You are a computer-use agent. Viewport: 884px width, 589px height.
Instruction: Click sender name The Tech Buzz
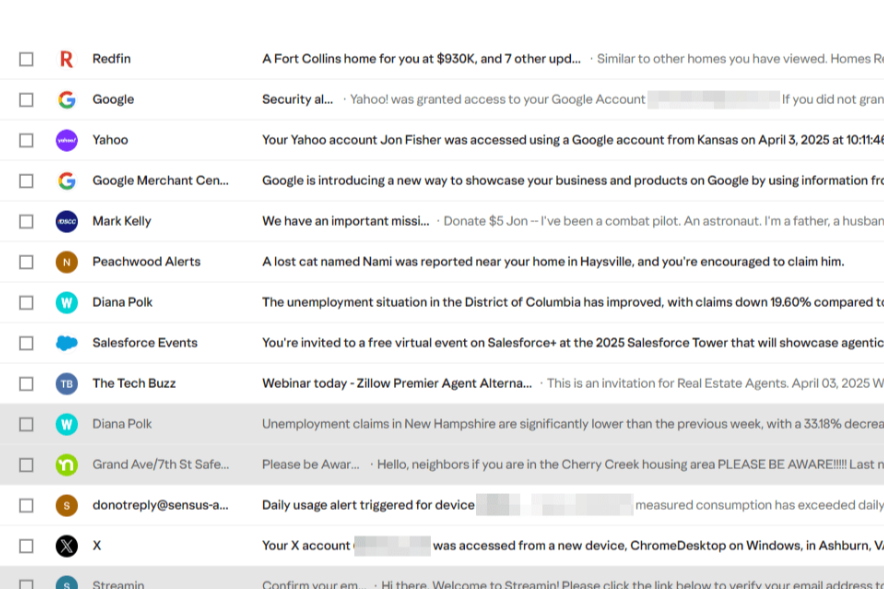tap(134, 383)
